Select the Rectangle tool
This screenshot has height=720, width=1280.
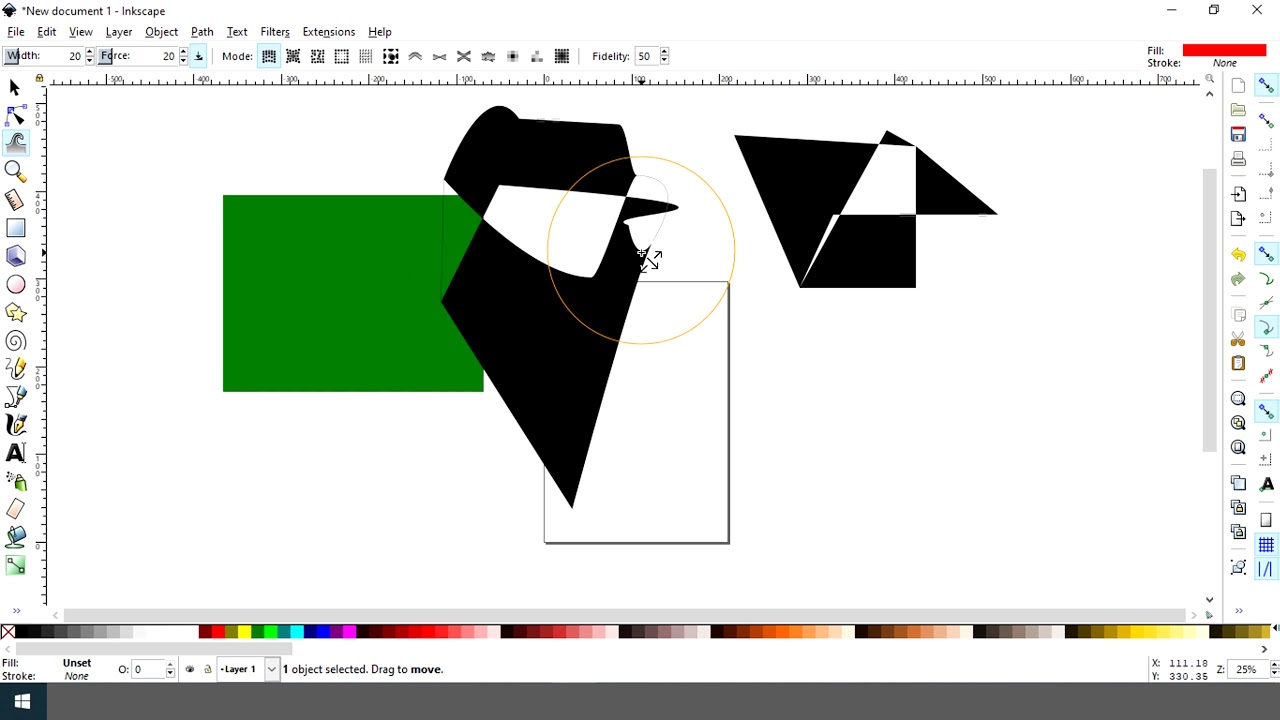(15, 228)
